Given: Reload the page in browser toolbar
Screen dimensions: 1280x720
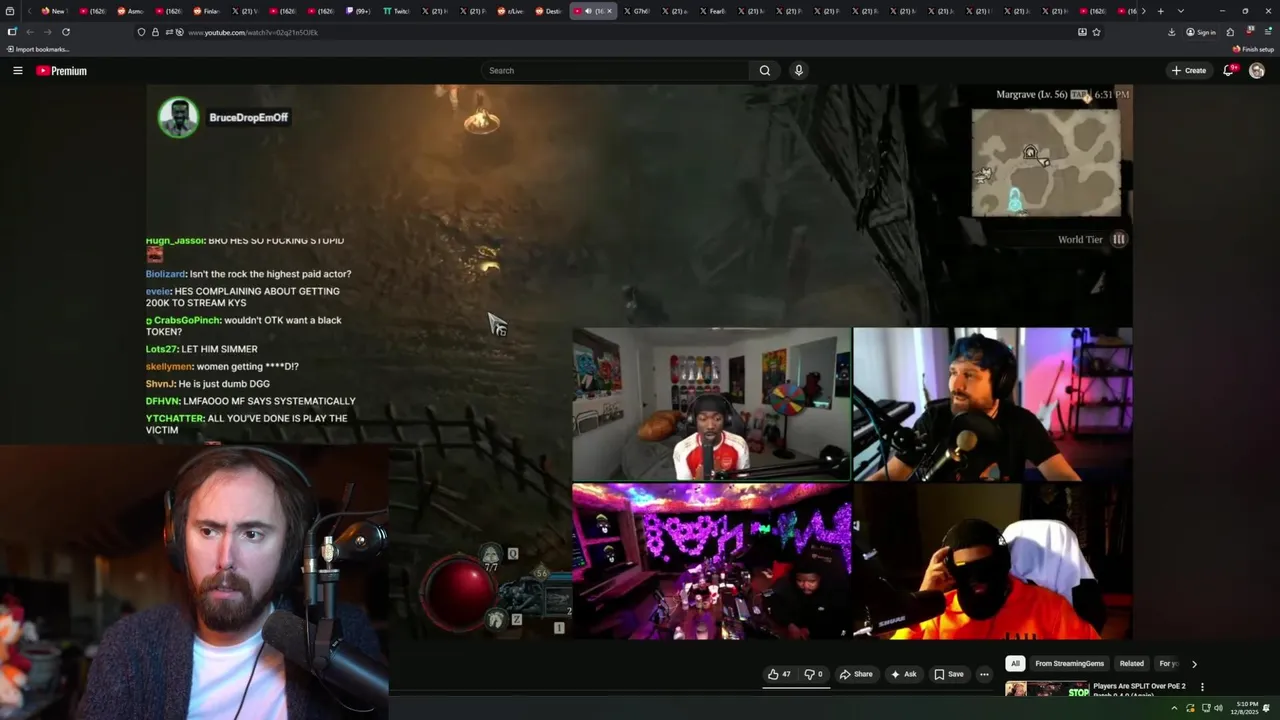Looking at the screenshot, I should (x=66, y=32).
